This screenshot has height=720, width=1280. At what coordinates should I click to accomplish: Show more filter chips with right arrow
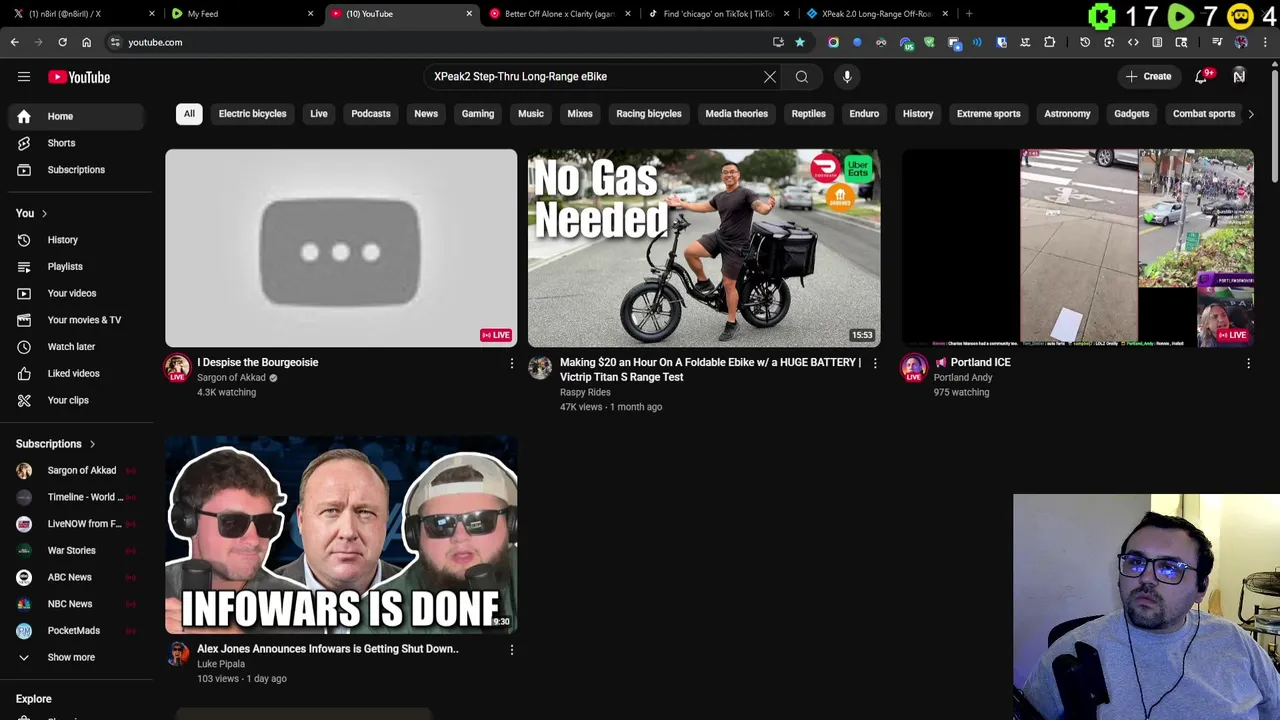coord(1251,114)
